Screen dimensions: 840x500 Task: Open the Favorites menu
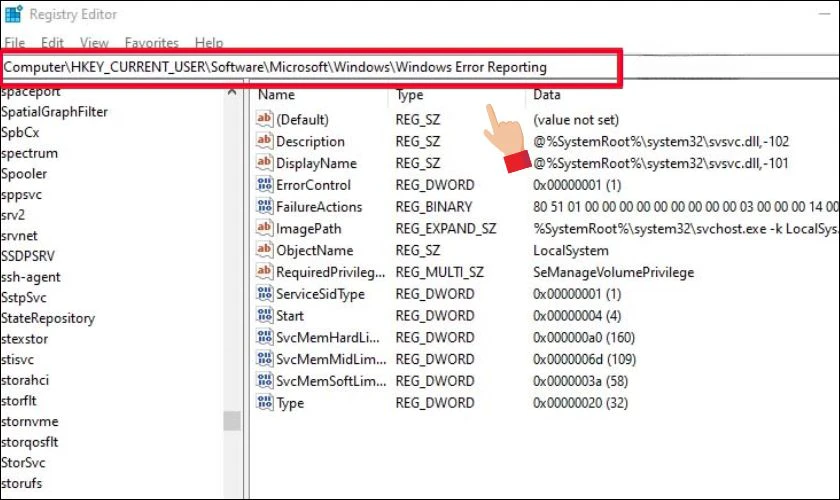(x=152, y=42)
